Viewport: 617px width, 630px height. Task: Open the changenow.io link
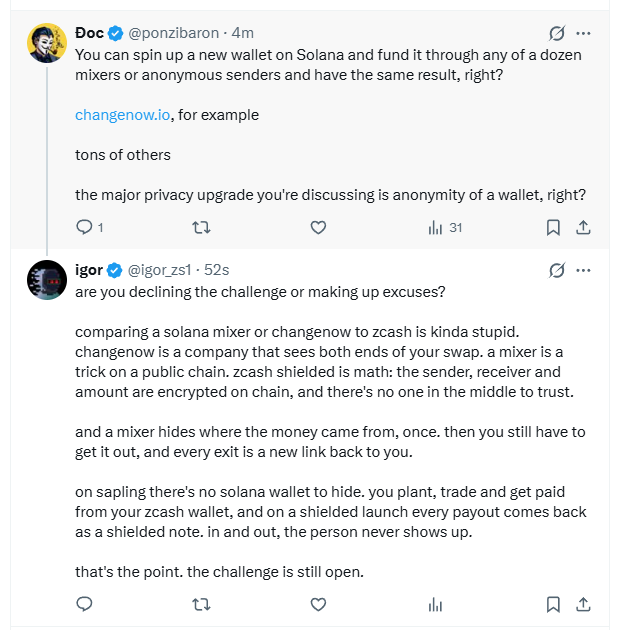pos(123,115)
